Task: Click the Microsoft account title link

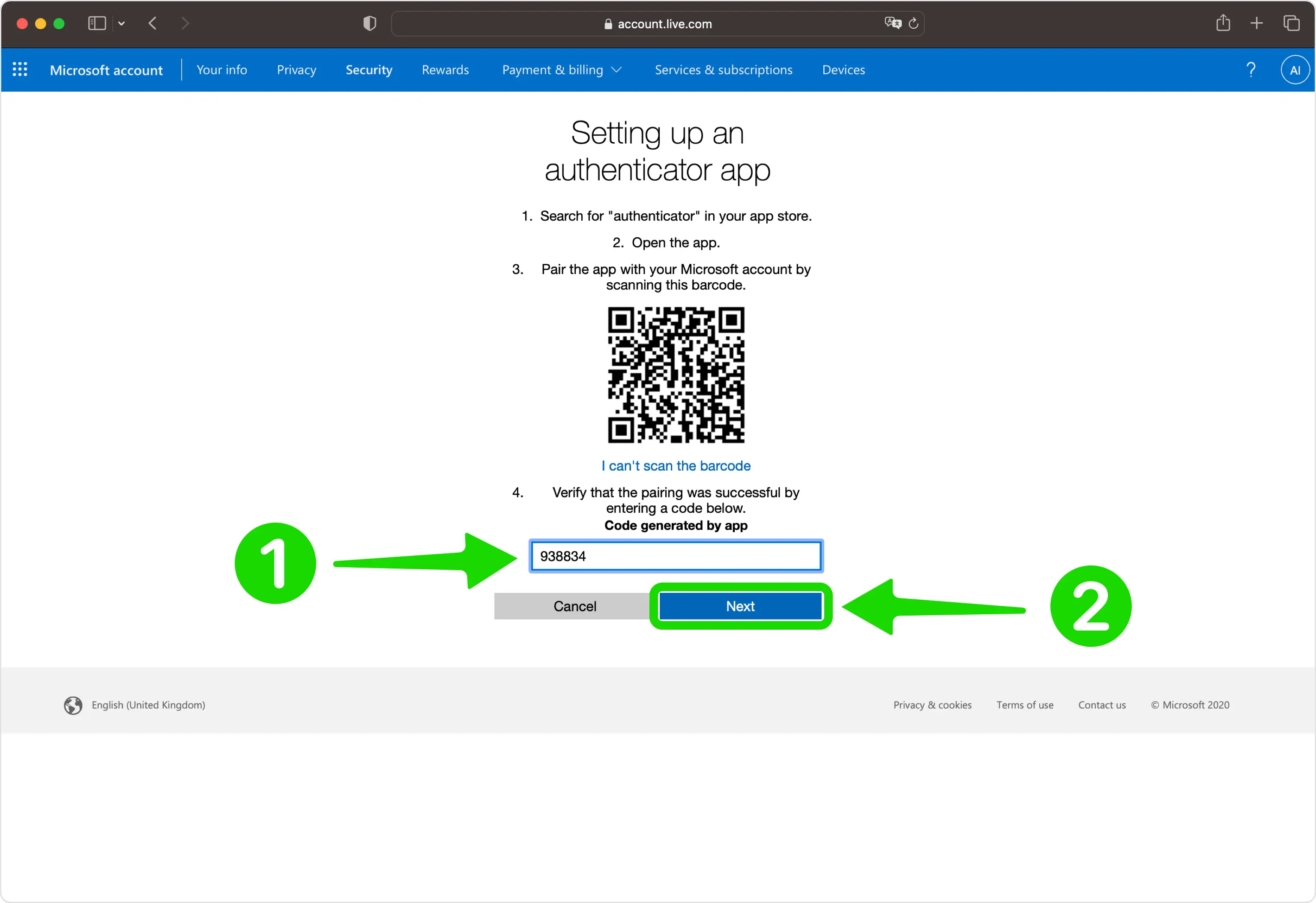Action: [106, 70]
